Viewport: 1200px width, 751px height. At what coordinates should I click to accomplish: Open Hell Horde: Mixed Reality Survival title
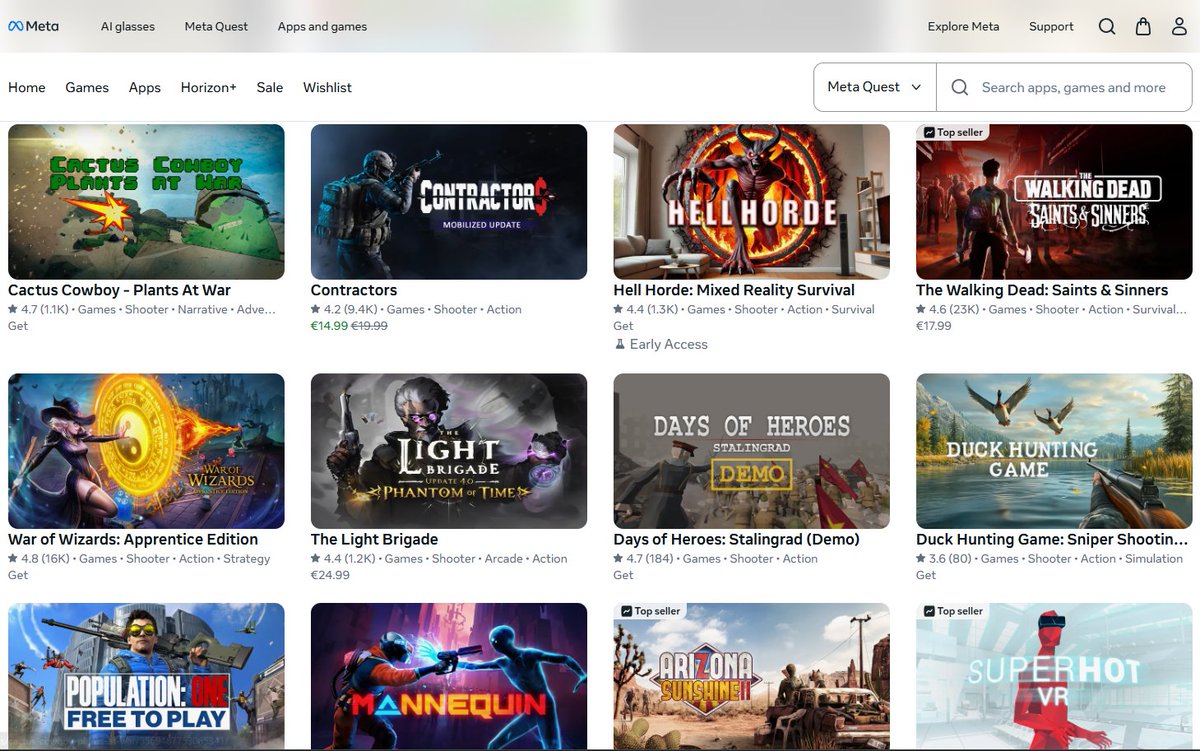734,290
